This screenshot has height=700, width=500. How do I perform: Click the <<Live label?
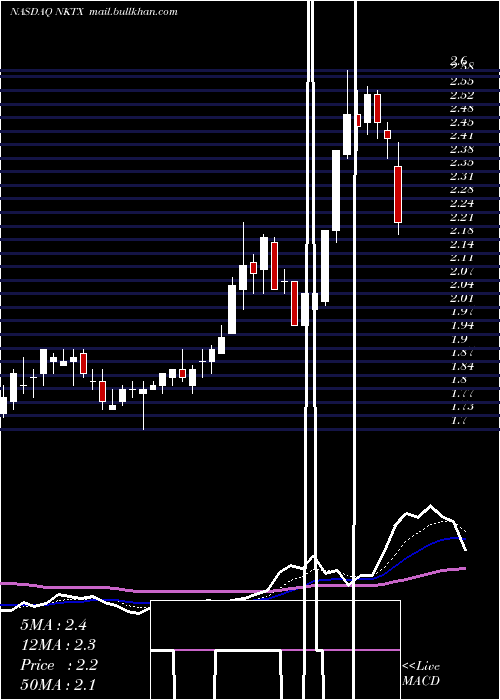[x=421, y=667]
